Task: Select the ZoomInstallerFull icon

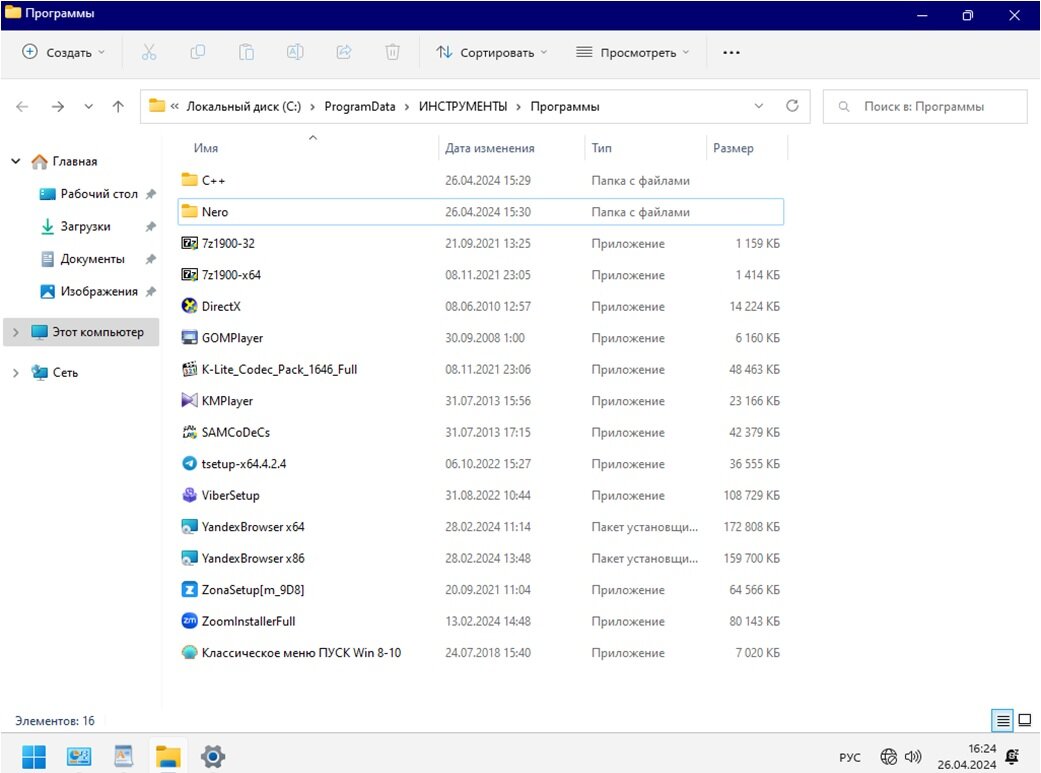Action: tap(189, 621)
